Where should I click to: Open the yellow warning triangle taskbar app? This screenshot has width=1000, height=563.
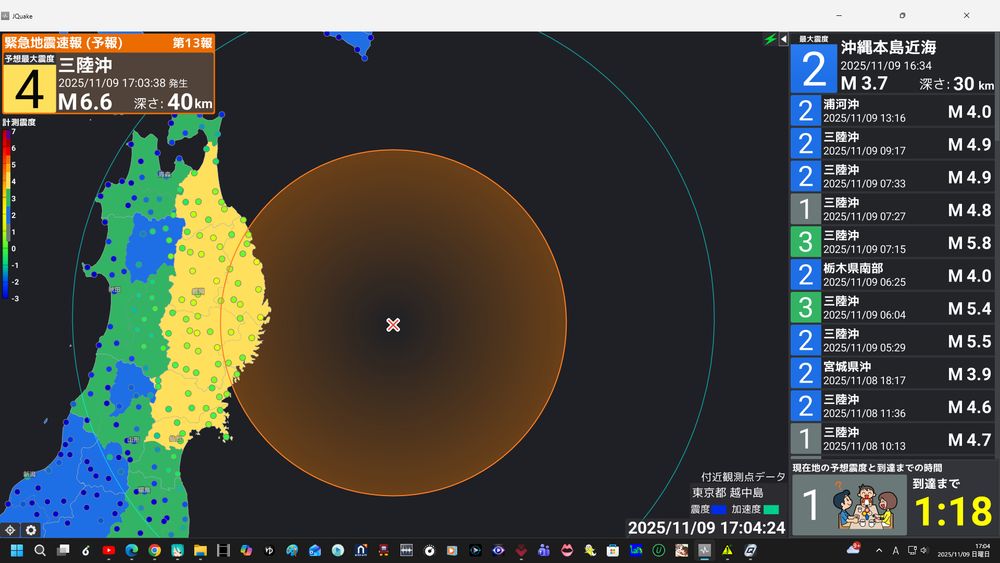[728, 550]
